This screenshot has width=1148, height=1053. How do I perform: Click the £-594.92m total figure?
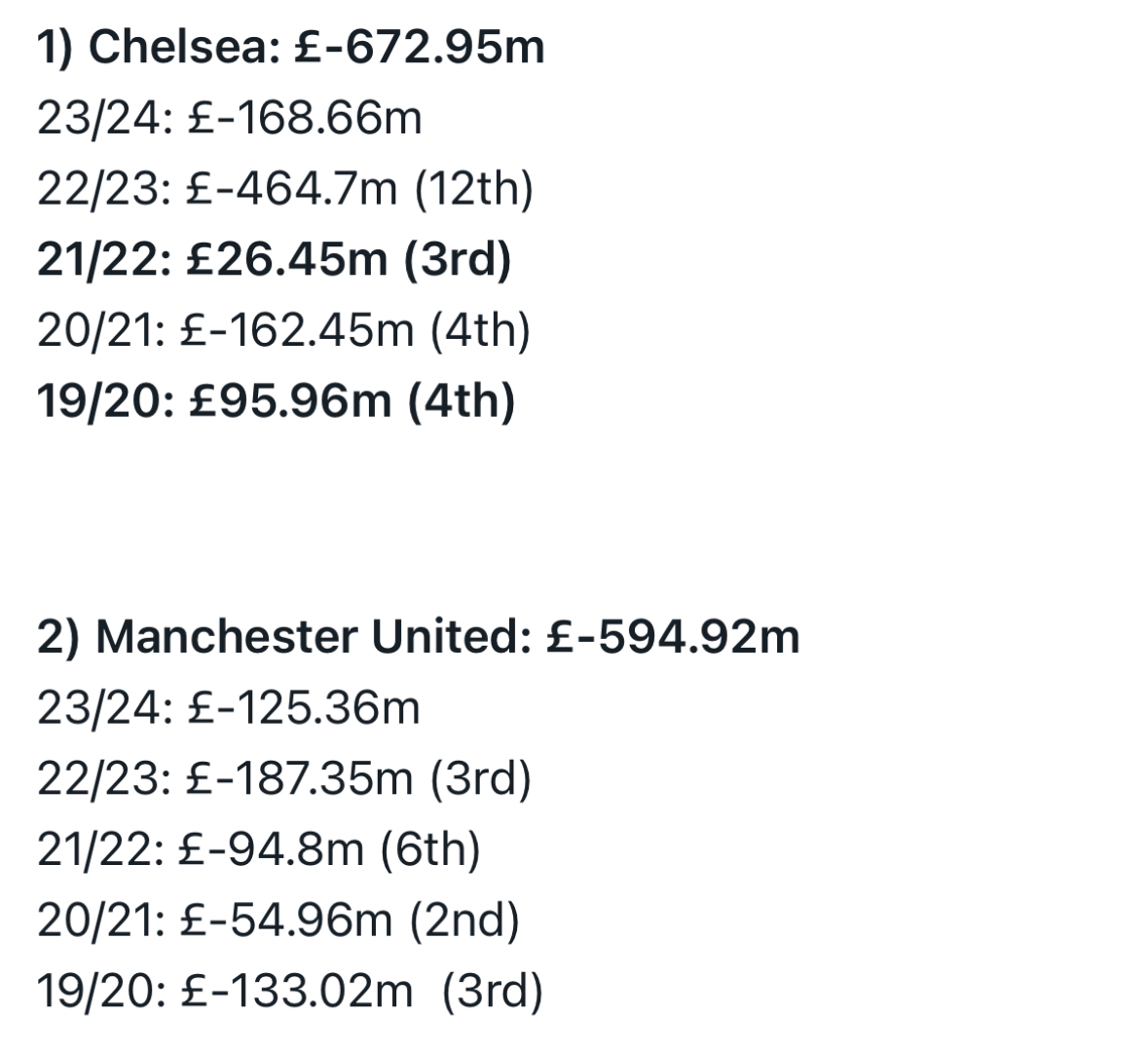(x=673, y=637)
